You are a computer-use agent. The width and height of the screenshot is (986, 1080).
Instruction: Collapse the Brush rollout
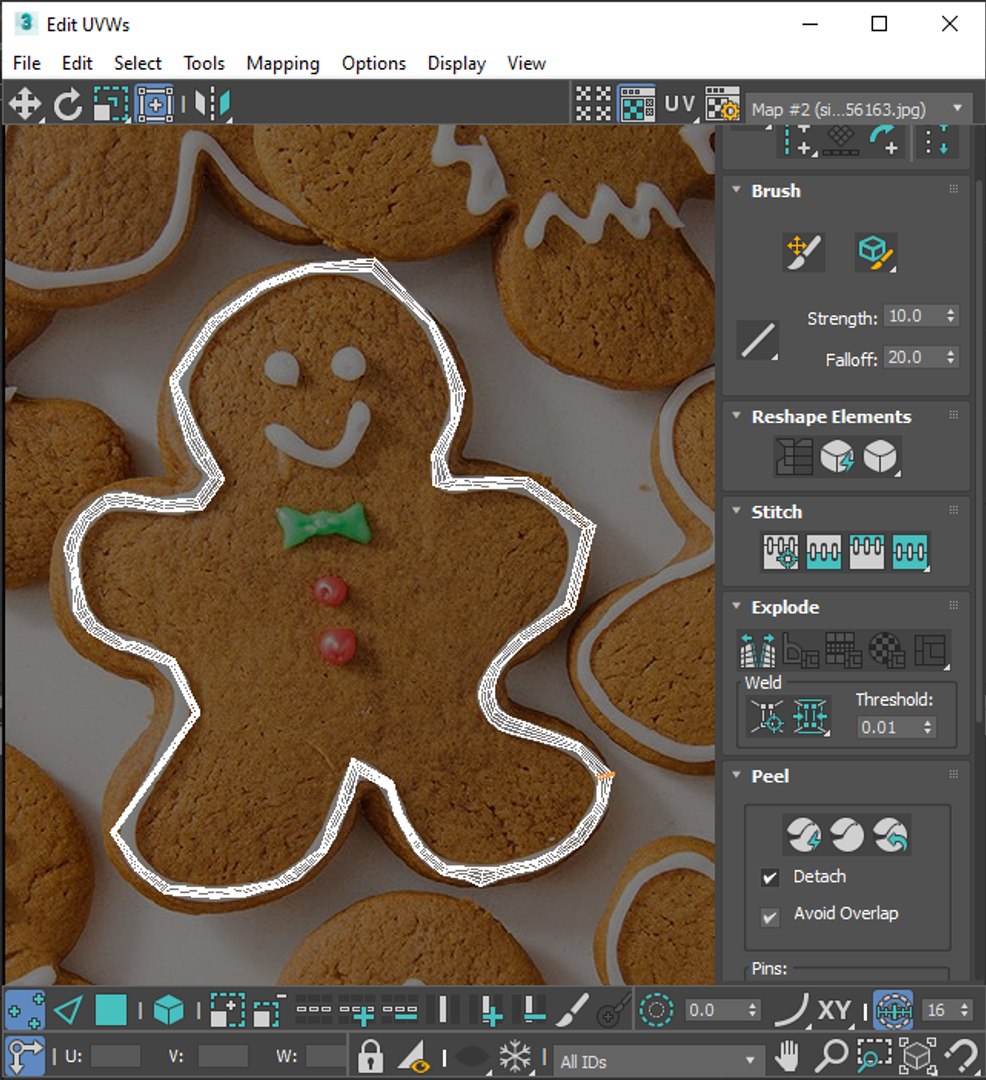point(736,189)
